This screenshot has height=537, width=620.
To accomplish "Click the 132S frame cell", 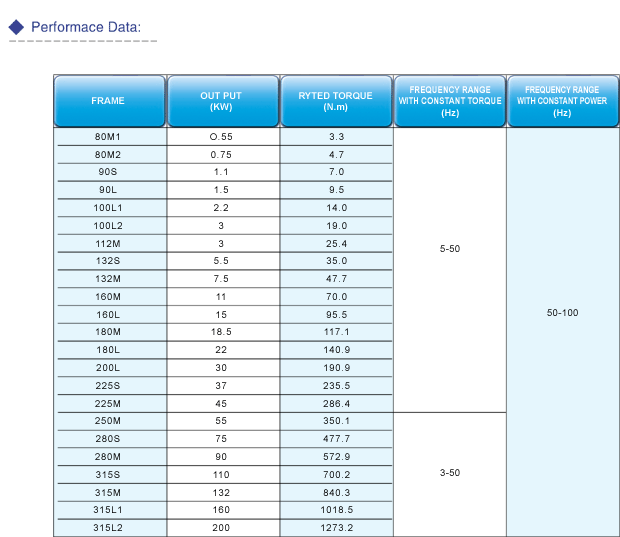I will tap(108, 261).
